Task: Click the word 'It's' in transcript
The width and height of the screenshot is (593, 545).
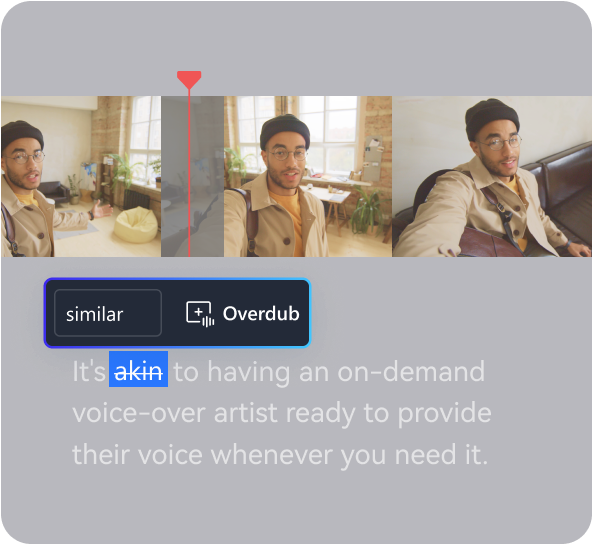Action: click(89, 371)
